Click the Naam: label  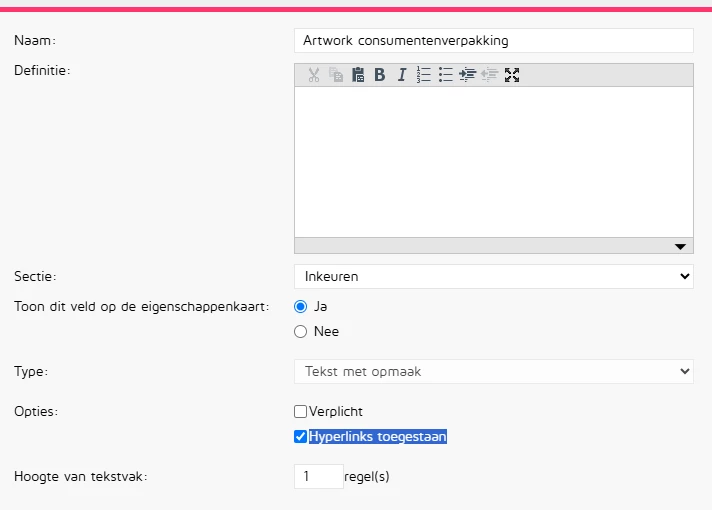(35, 40)
